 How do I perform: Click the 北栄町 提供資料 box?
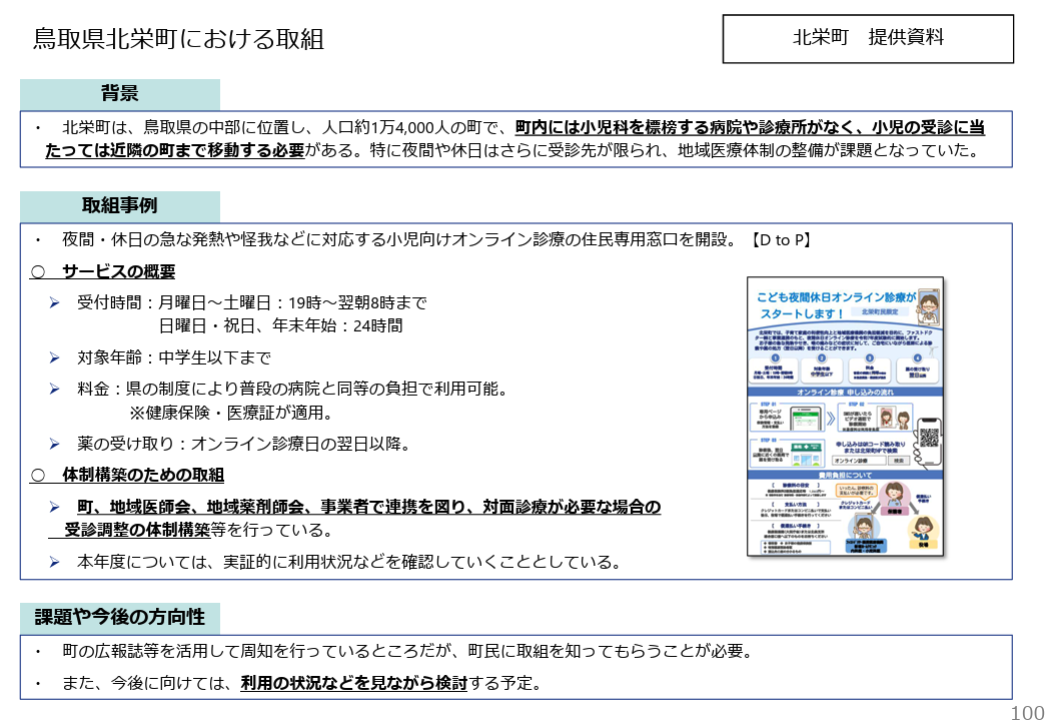[x=868, y=39]
